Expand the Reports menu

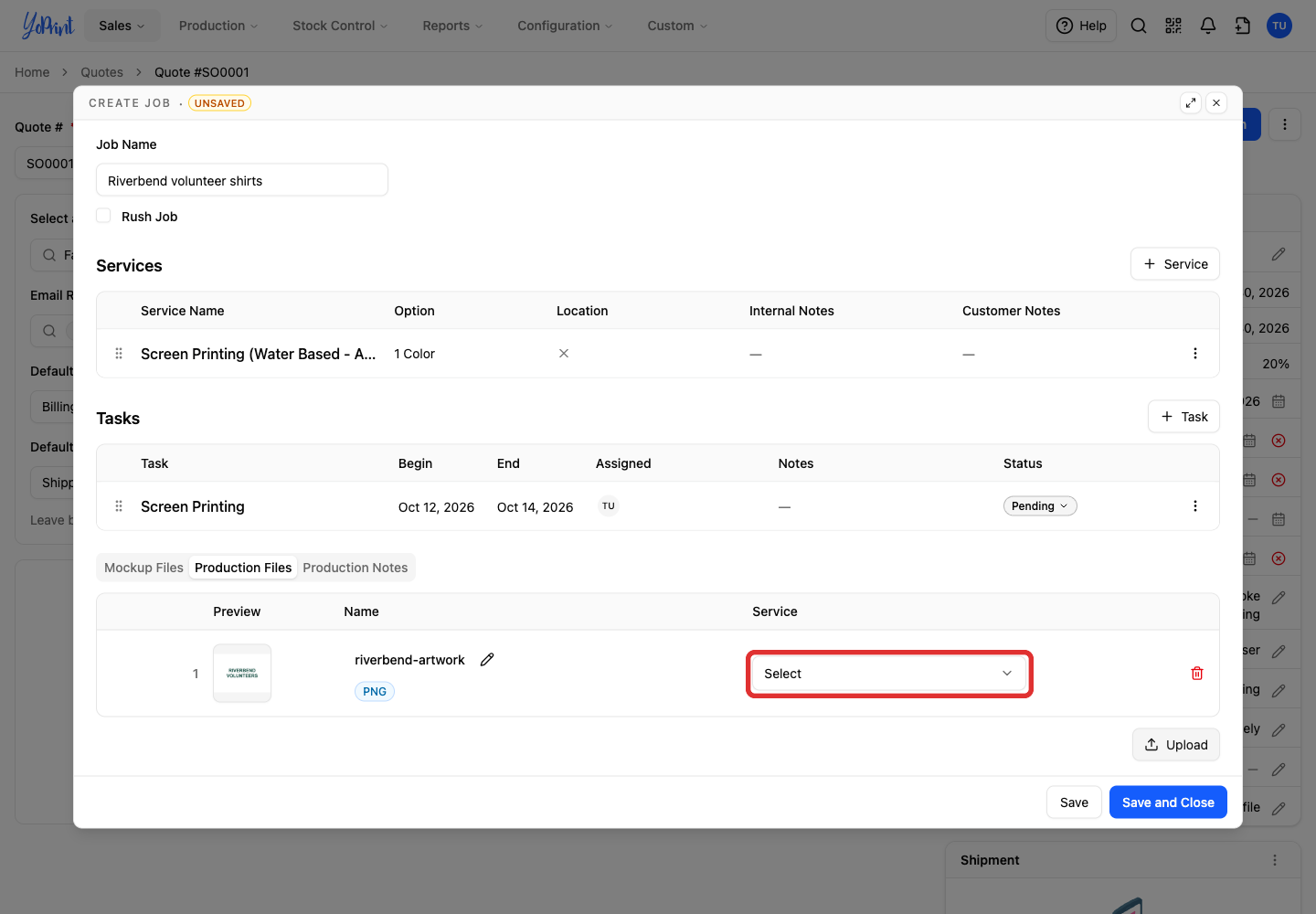452,26
